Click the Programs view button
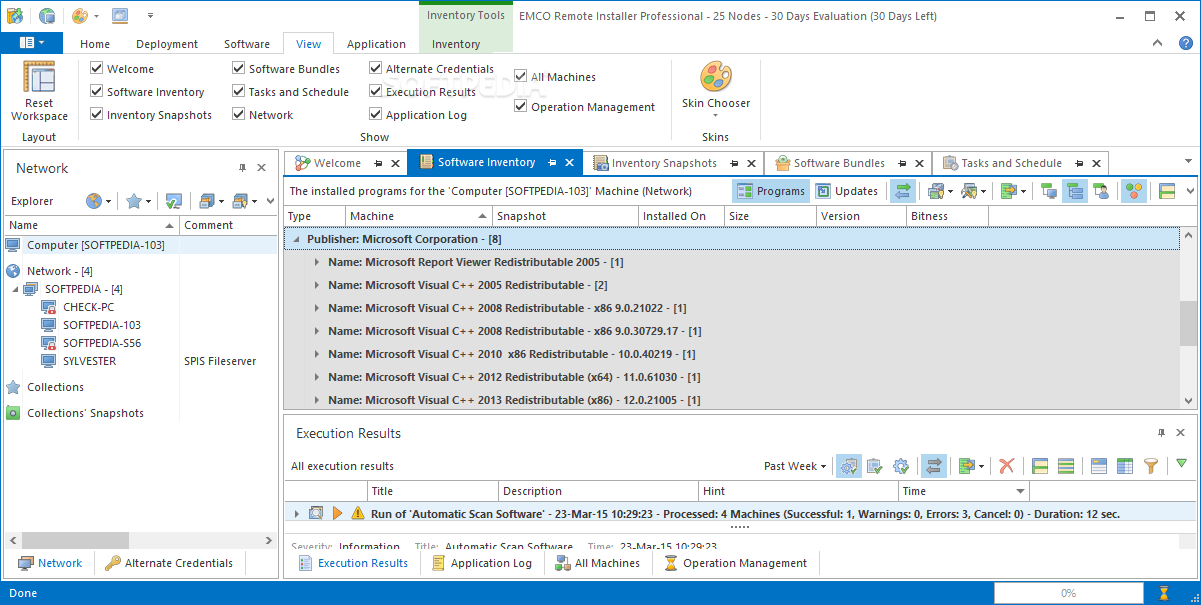The height and width of the screenshot is (605, 1201). pyautogui.click(x=771, y=191)
